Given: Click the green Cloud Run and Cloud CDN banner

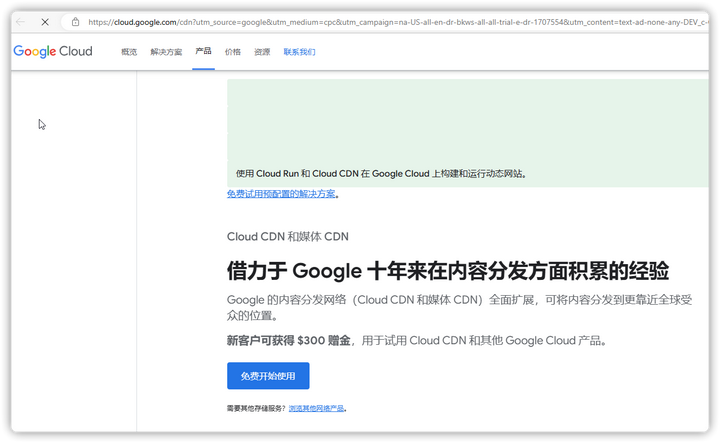Looking at the screenshot, I should (x=467, y=133).
